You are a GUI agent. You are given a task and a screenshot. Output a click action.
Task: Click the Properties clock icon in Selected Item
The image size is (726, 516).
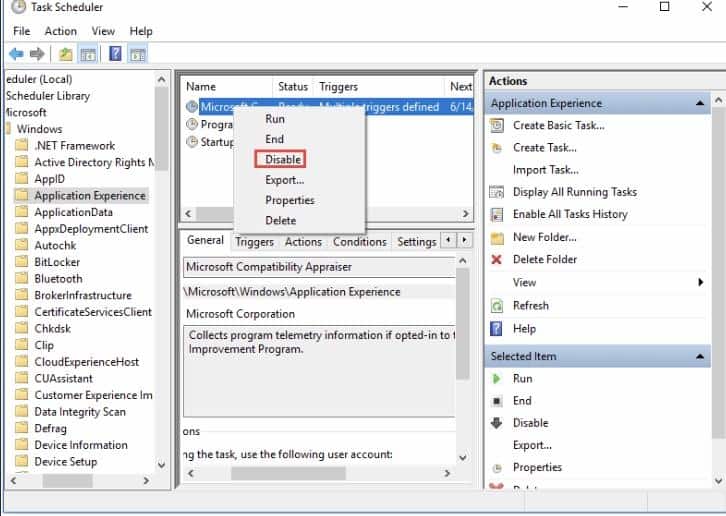coord(497,468)
